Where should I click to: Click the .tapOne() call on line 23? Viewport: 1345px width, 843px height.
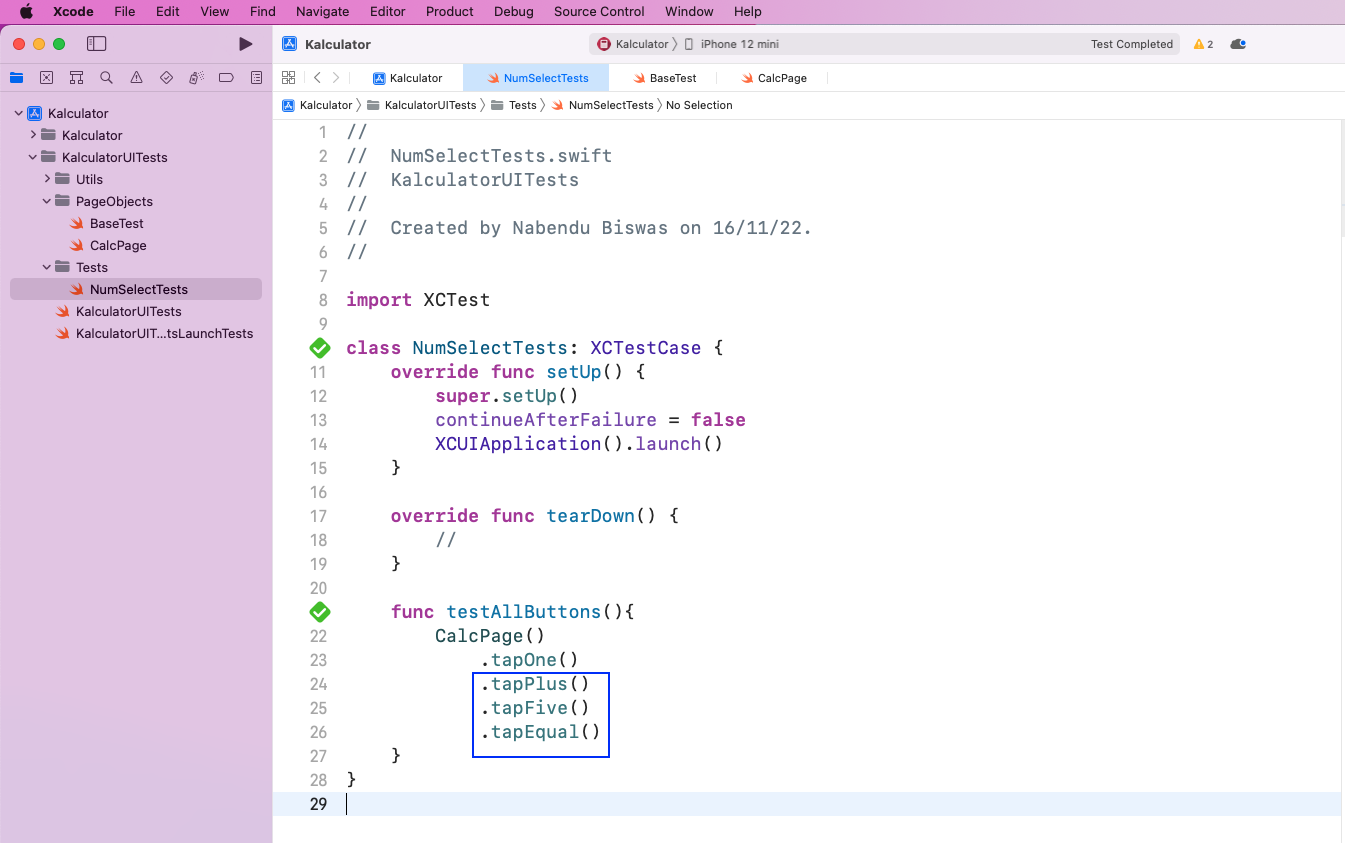tap(529, 660)
